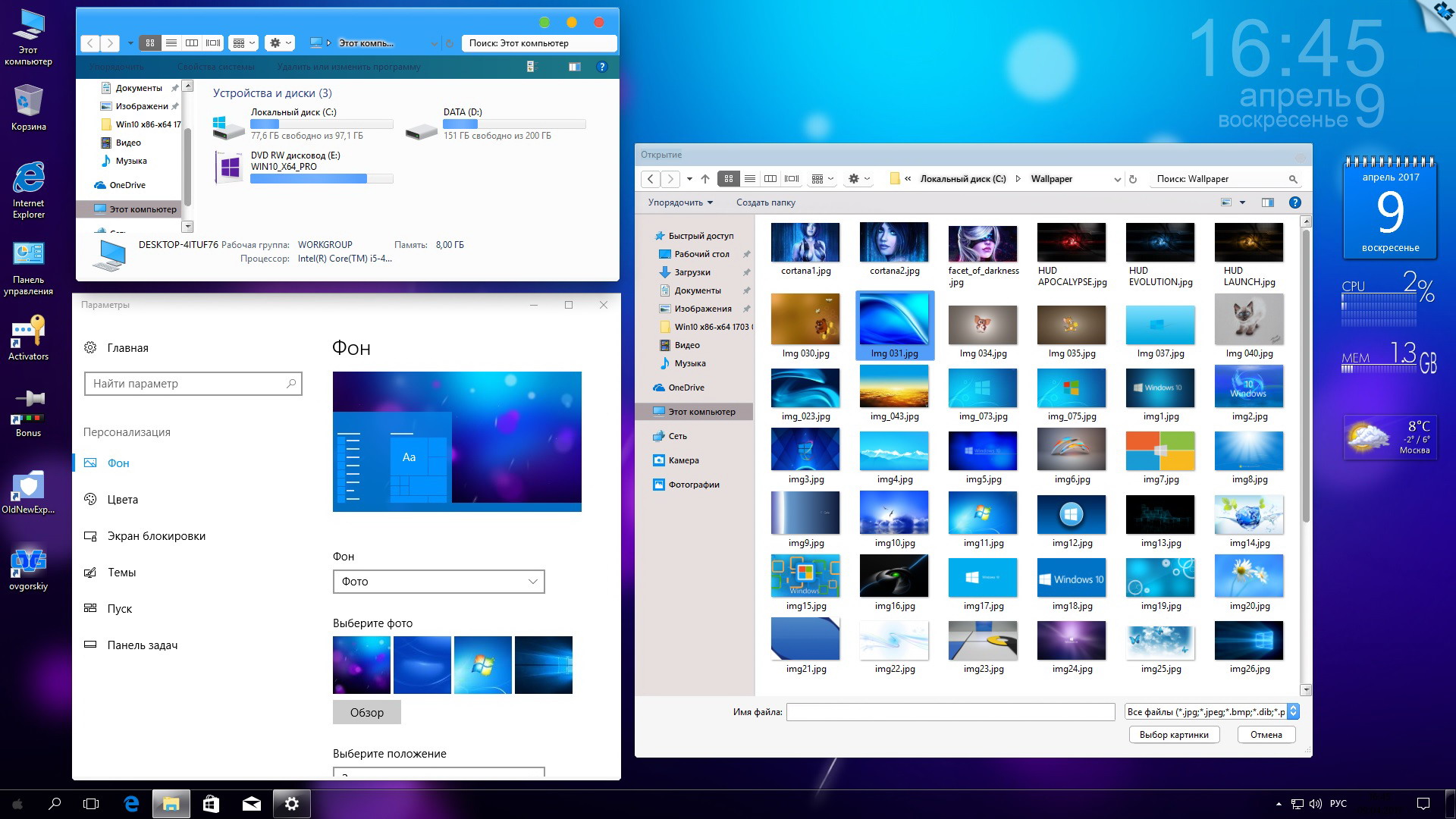Open Экран блокировки settings page
Screen dimensions: 1456x819
[155, 536]
